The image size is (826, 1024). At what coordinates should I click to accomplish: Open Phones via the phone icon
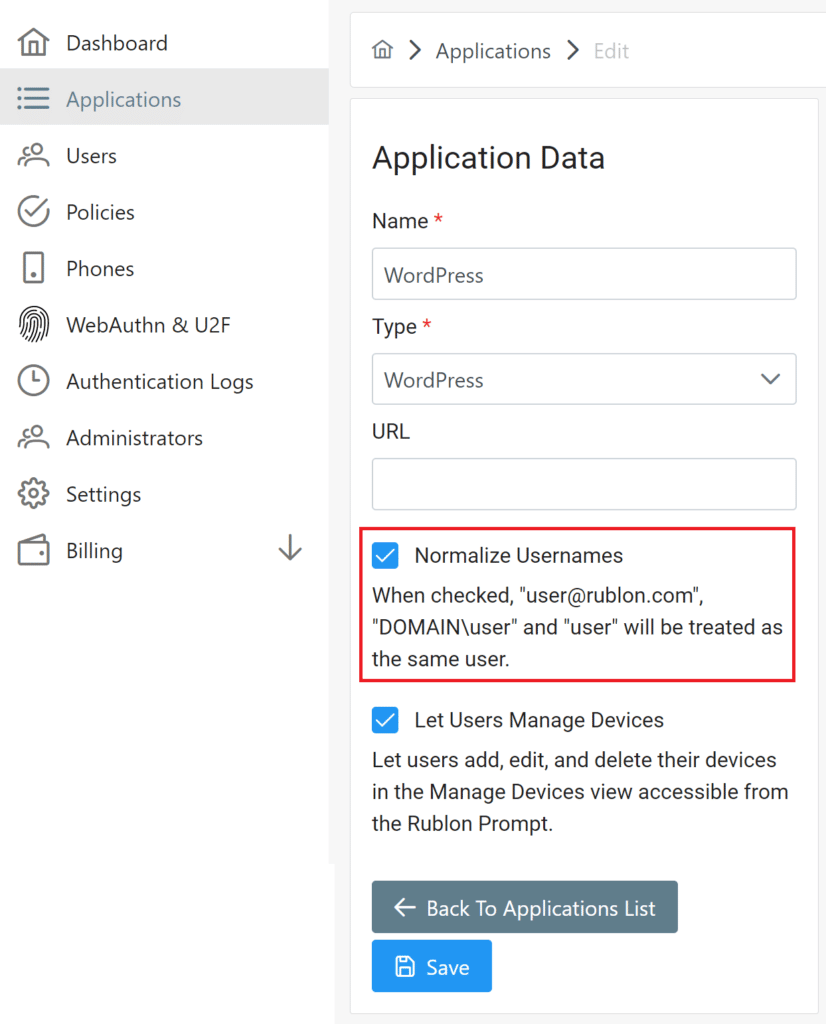(x=33, y=268)
